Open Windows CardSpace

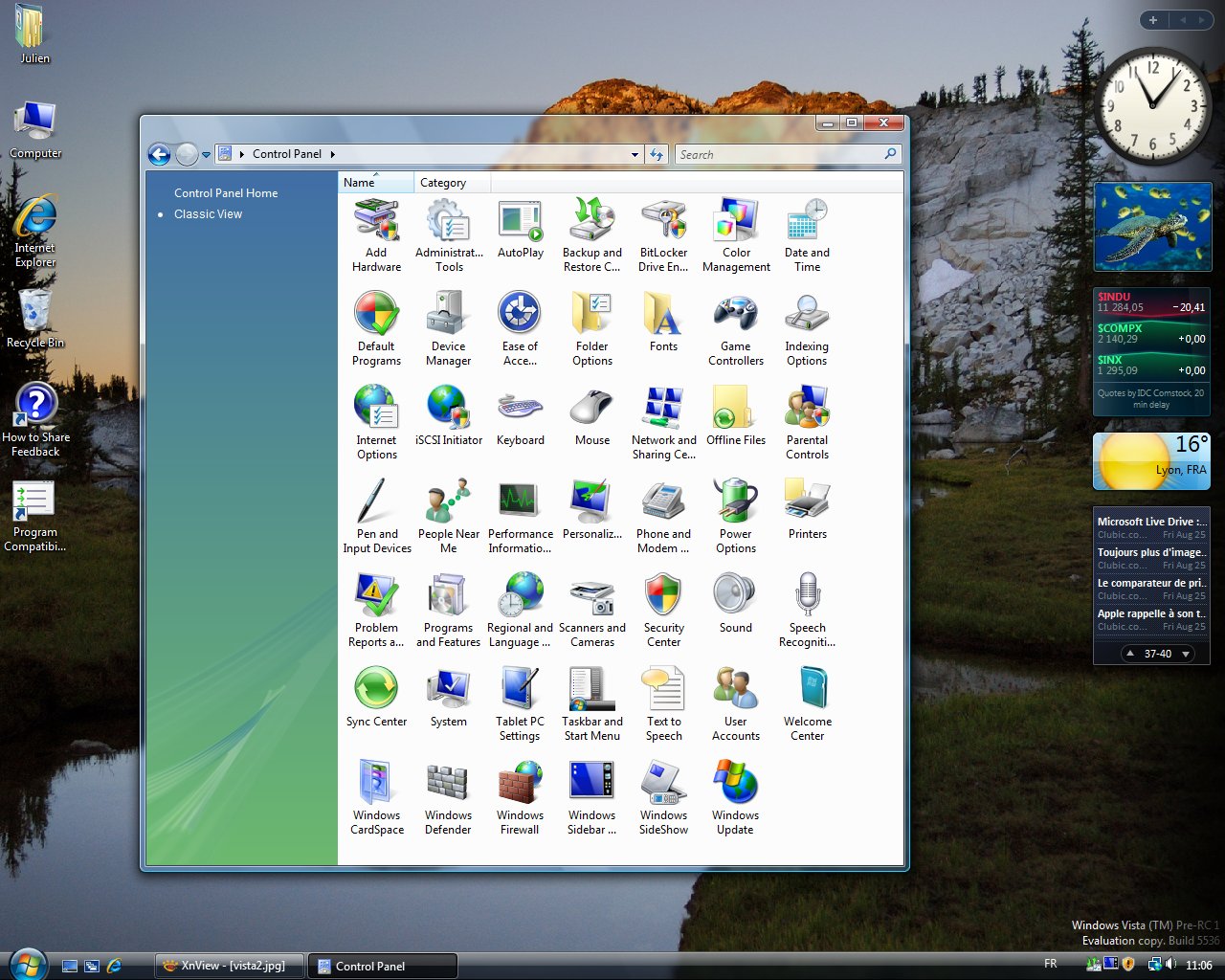point(376,798)
